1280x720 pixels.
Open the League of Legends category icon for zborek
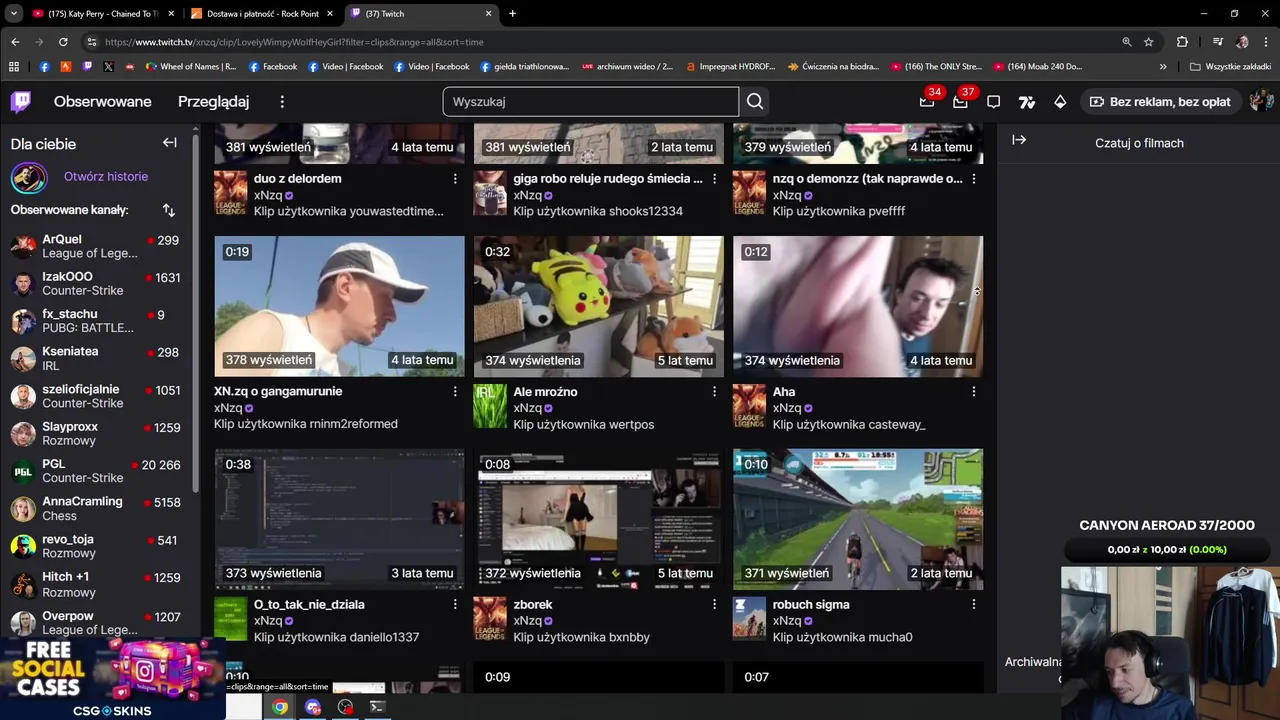click(x=490, y=619)
